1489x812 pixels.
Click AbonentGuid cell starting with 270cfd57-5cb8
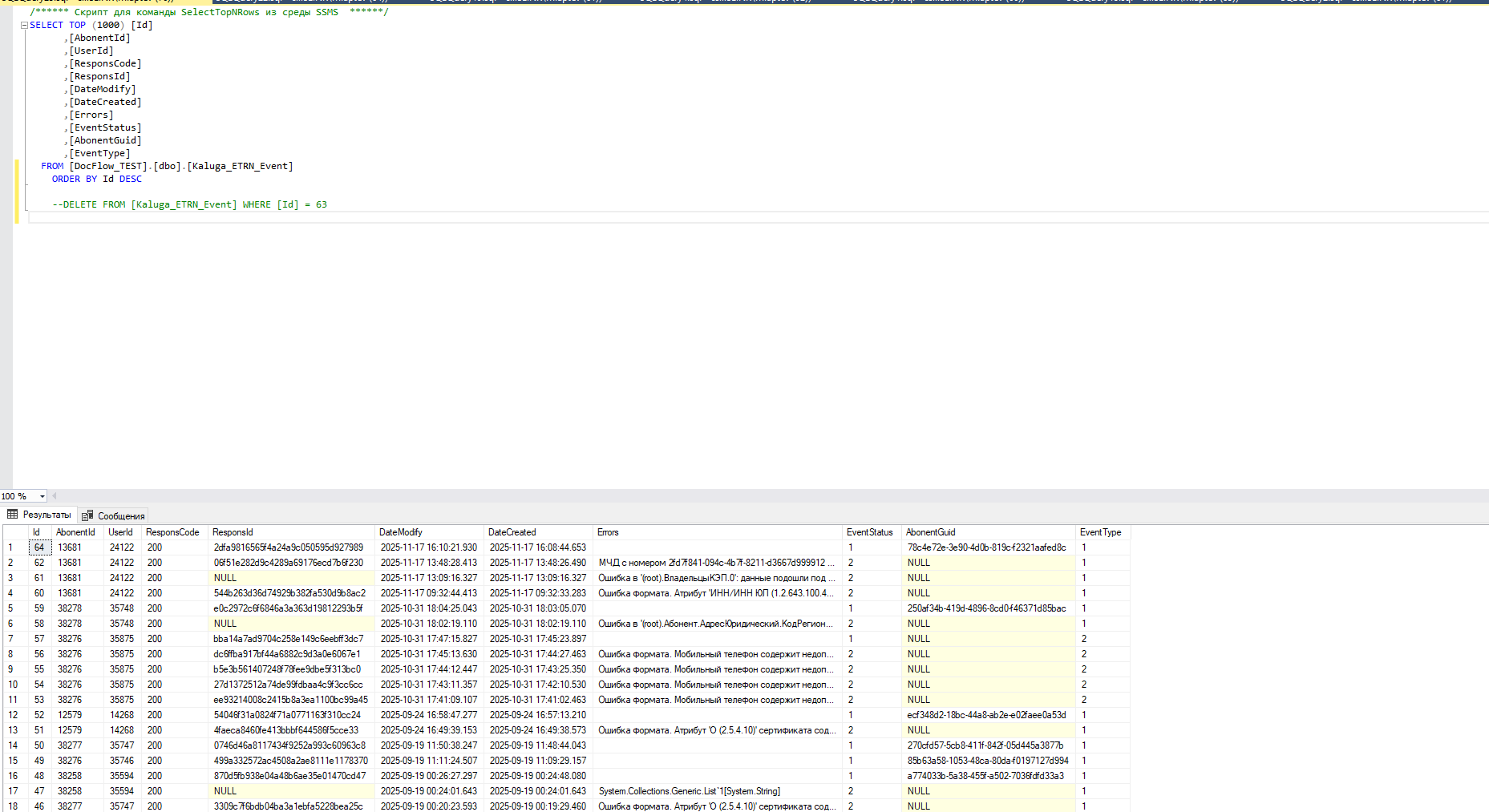(989, 745)
